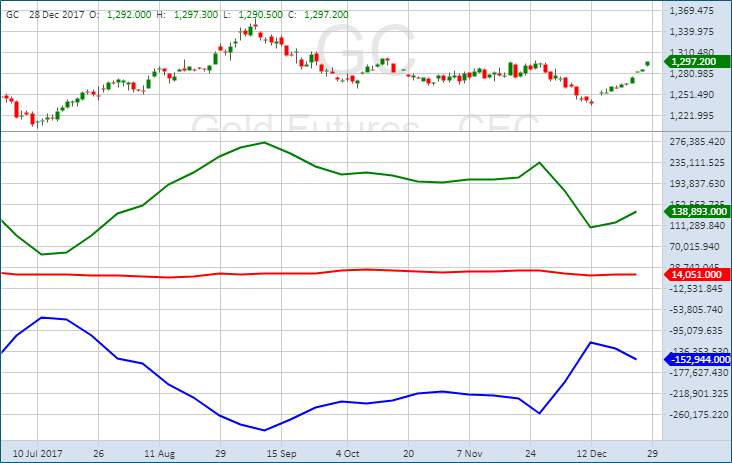Screen dimensions: 732x463
Task: Click the 1,369.475 price axis label
Action: (691, 10)
